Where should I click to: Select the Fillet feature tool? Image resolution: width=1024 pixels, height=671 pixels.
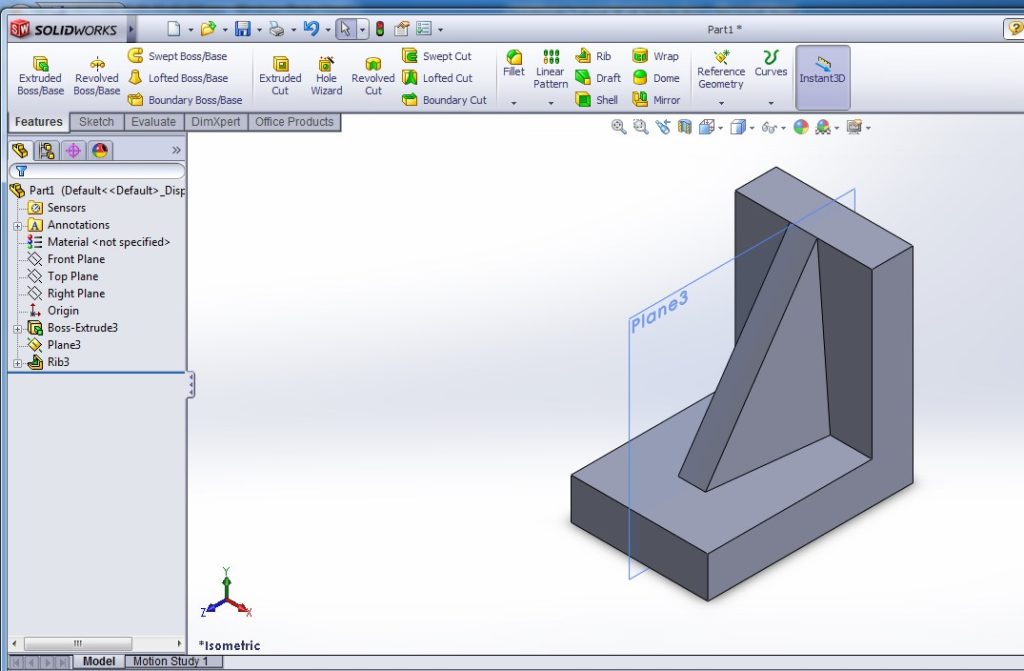click(513, 68)
